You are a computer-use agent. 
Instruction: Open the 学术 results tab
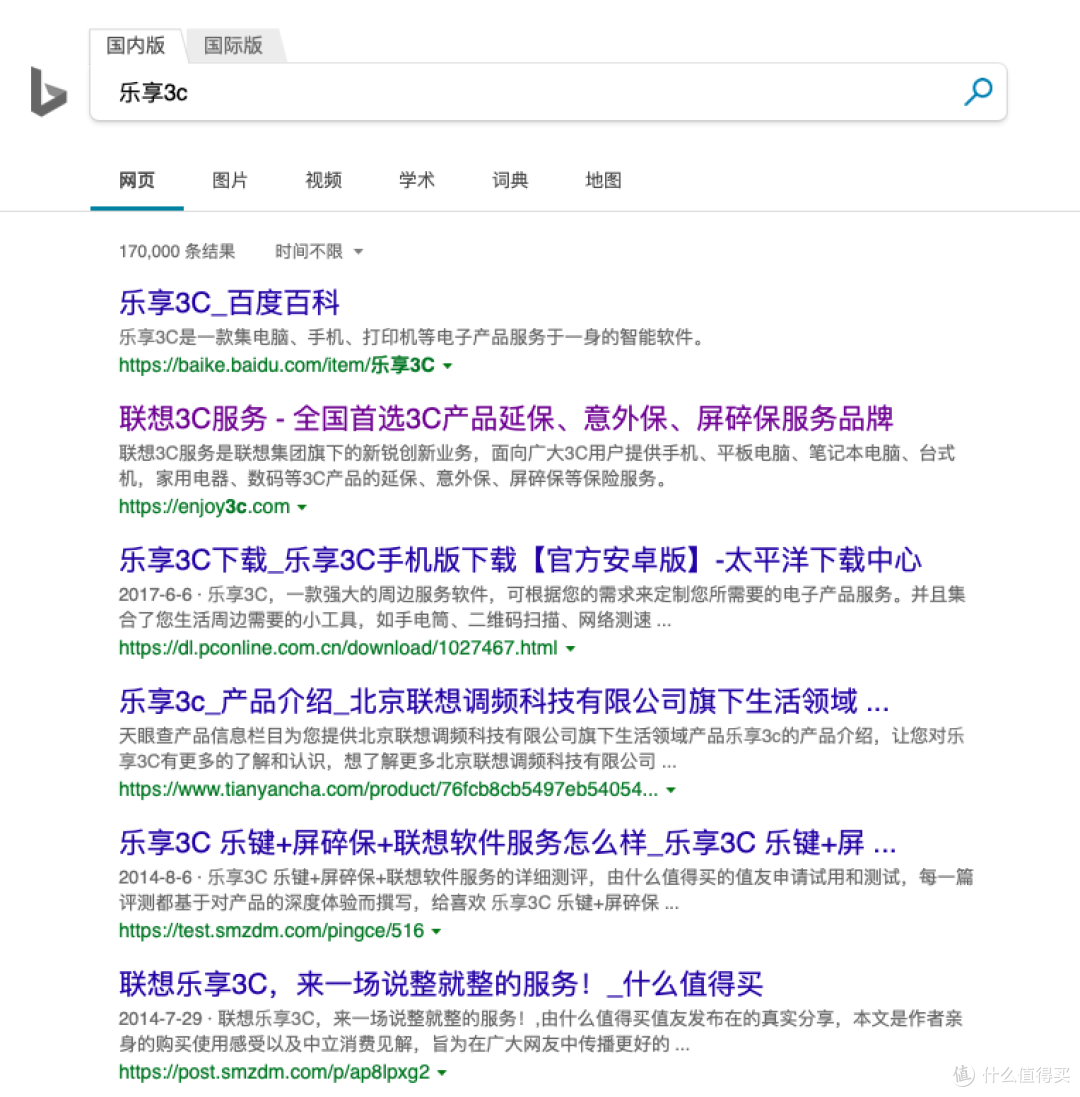(x=417, y=181)
